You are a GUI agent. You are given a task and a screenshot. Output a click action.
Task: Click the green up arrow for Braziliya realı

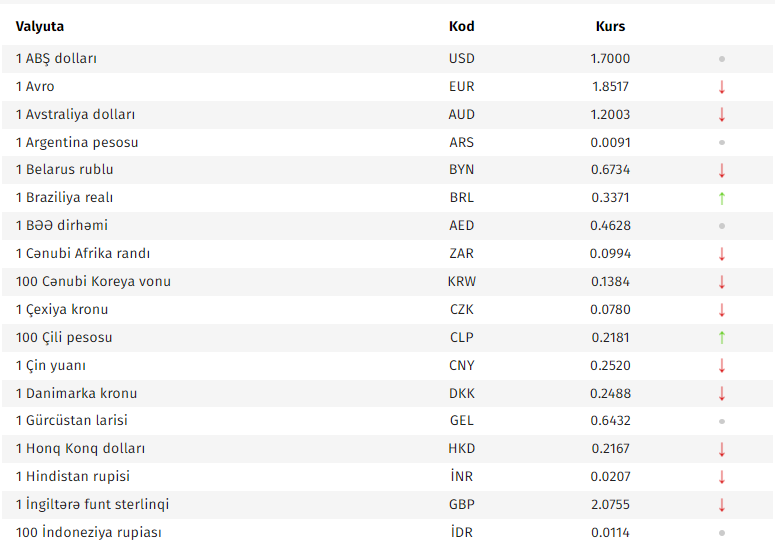coord(721,198)
